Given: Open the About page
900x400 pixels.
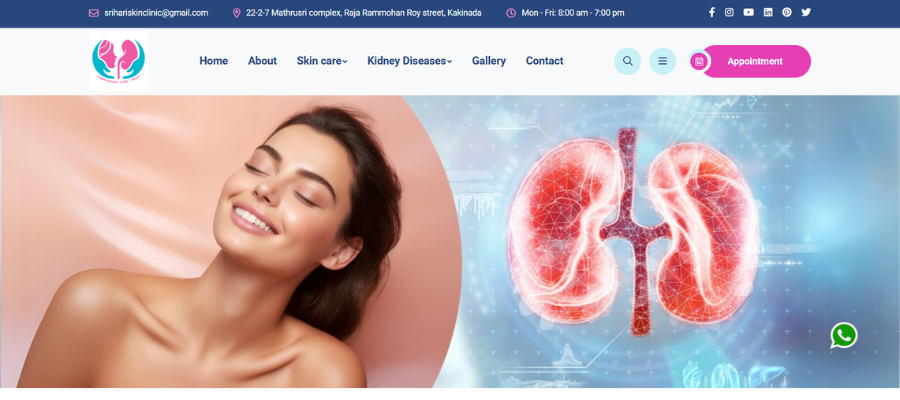Looking at the screenshot, I should click(x=262, y=61).
